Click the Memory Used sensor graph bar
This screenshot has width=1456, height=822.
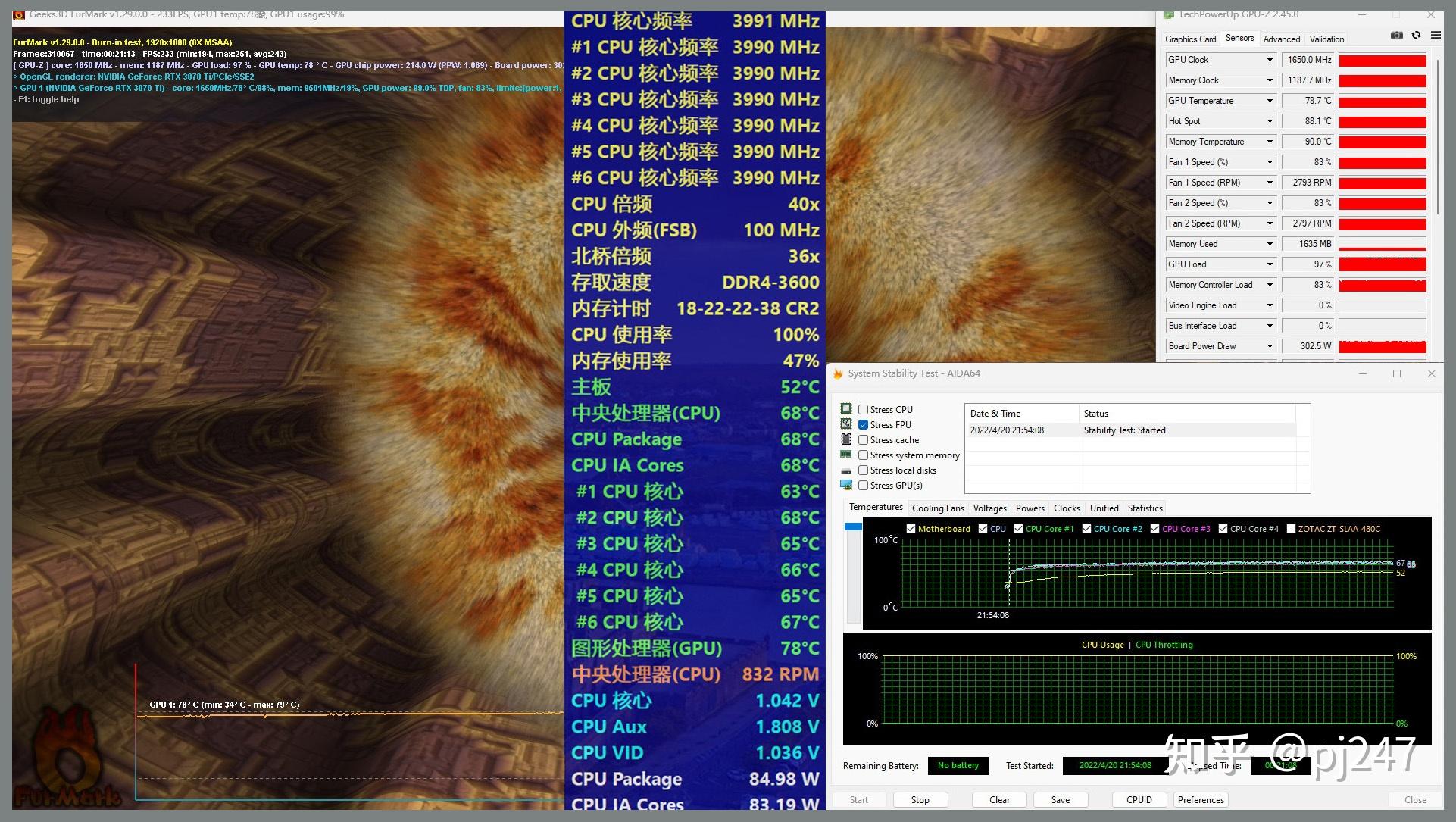(x=1383, y=244)
